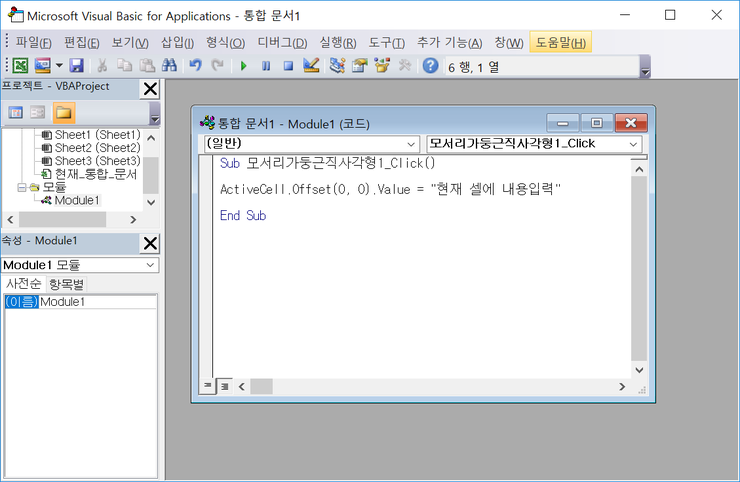
Task: Click the View Microsoft Excel icon
Action: (x=19, y=65)
